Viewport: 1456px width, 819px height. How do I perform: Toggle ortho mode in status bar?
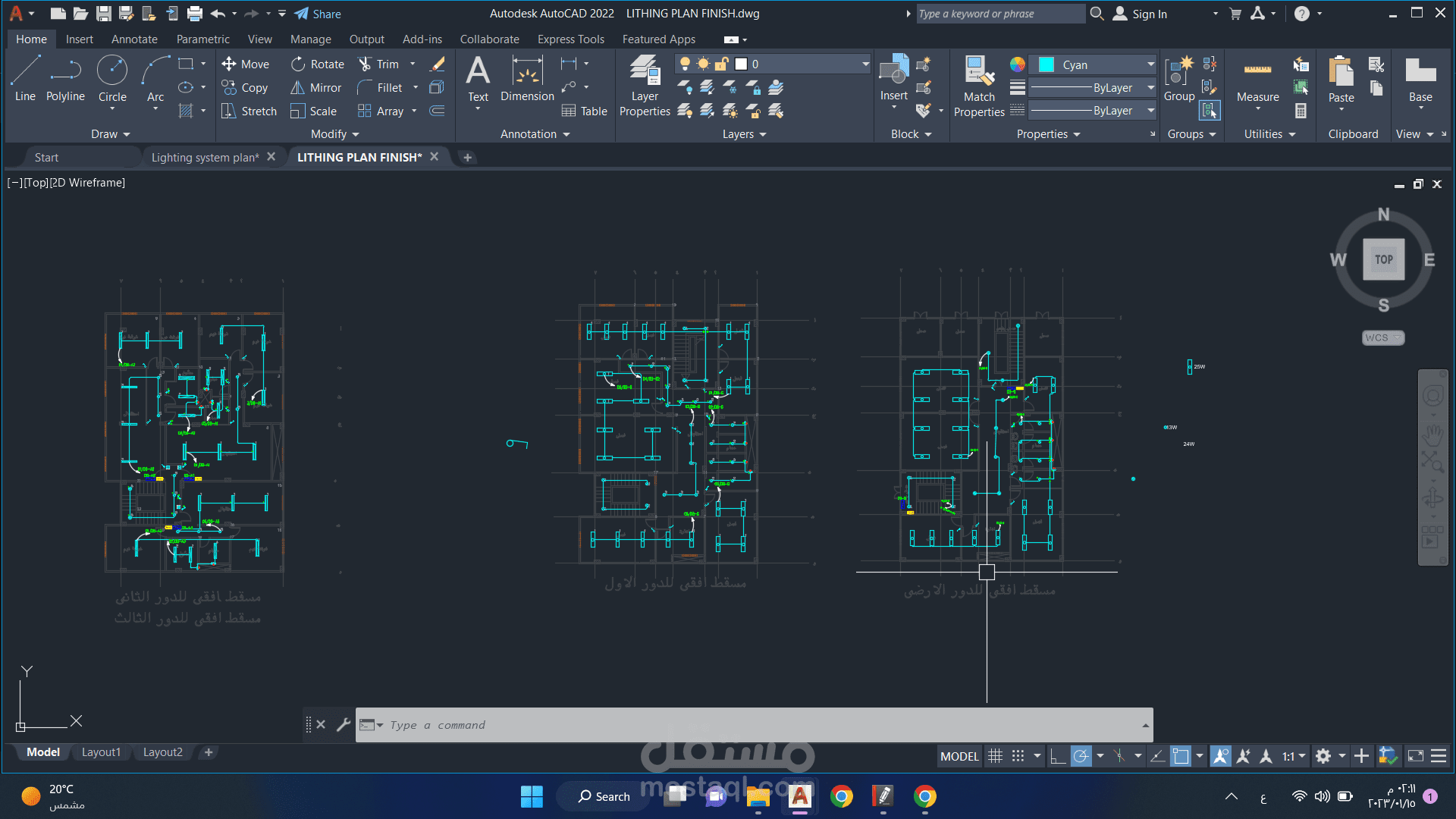tap(1057, 756)
